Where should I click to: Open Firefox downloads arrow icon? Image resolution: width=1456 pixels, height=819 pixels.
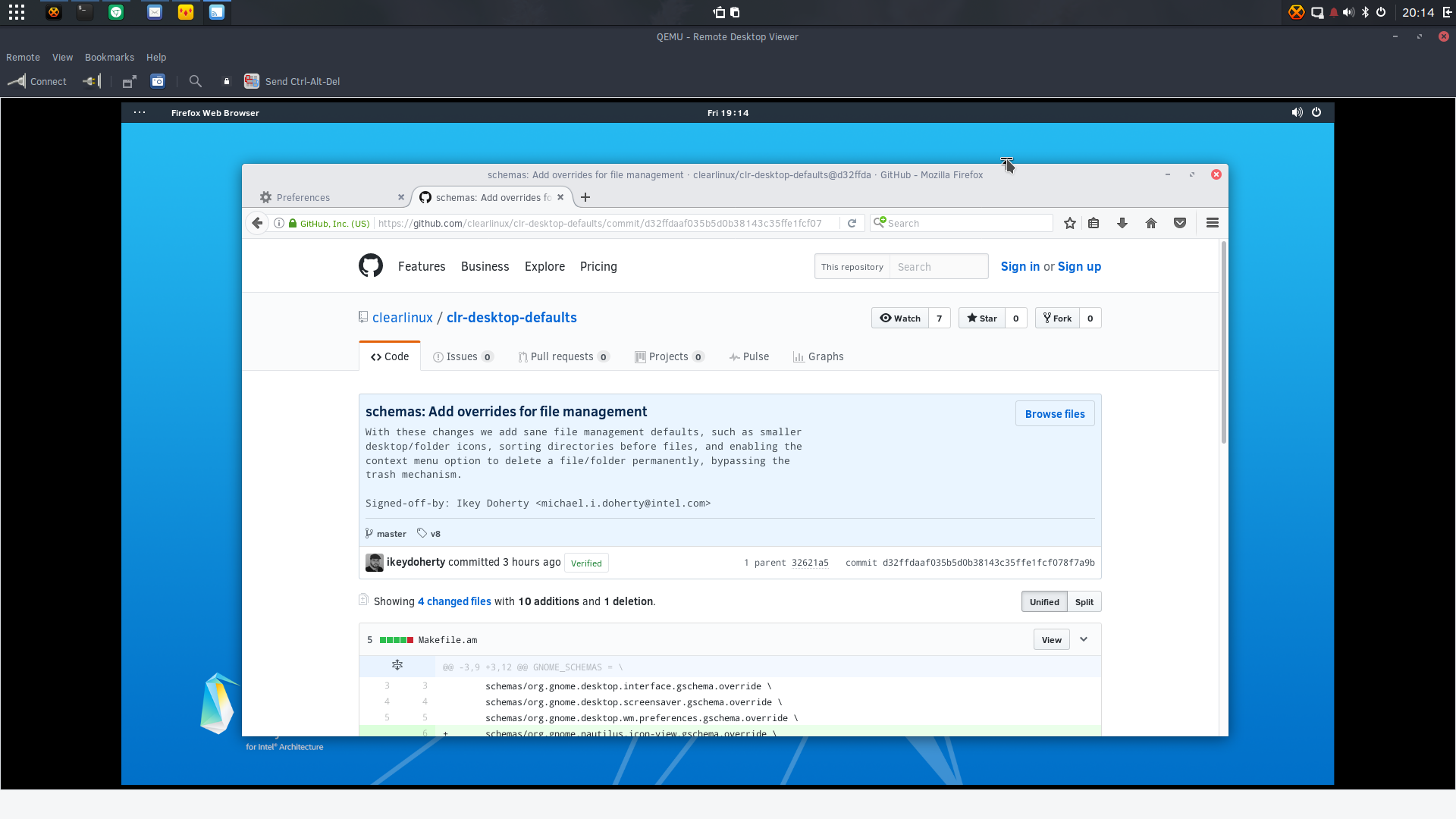pyautogui.click(x=1122, y=223)
